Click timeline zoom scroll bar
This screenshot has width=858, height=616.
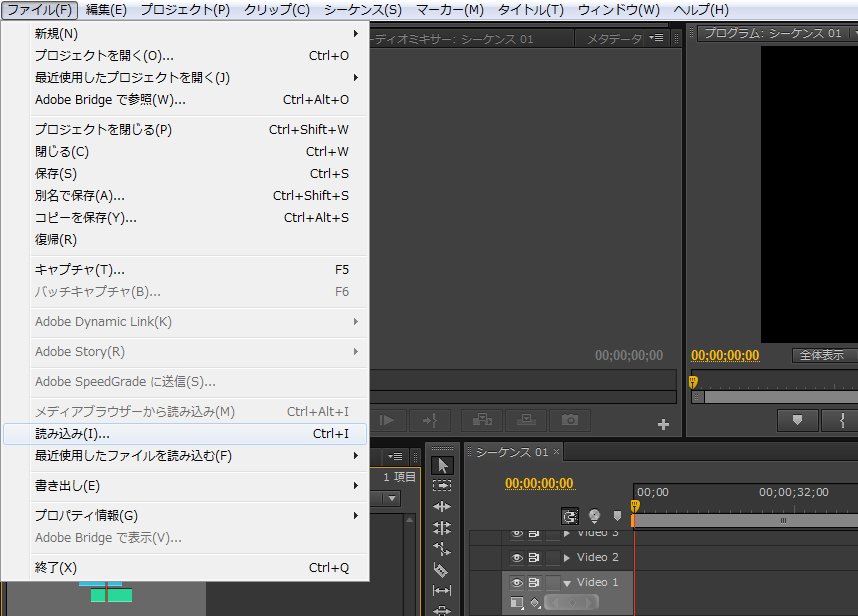(x=746, y=520)
